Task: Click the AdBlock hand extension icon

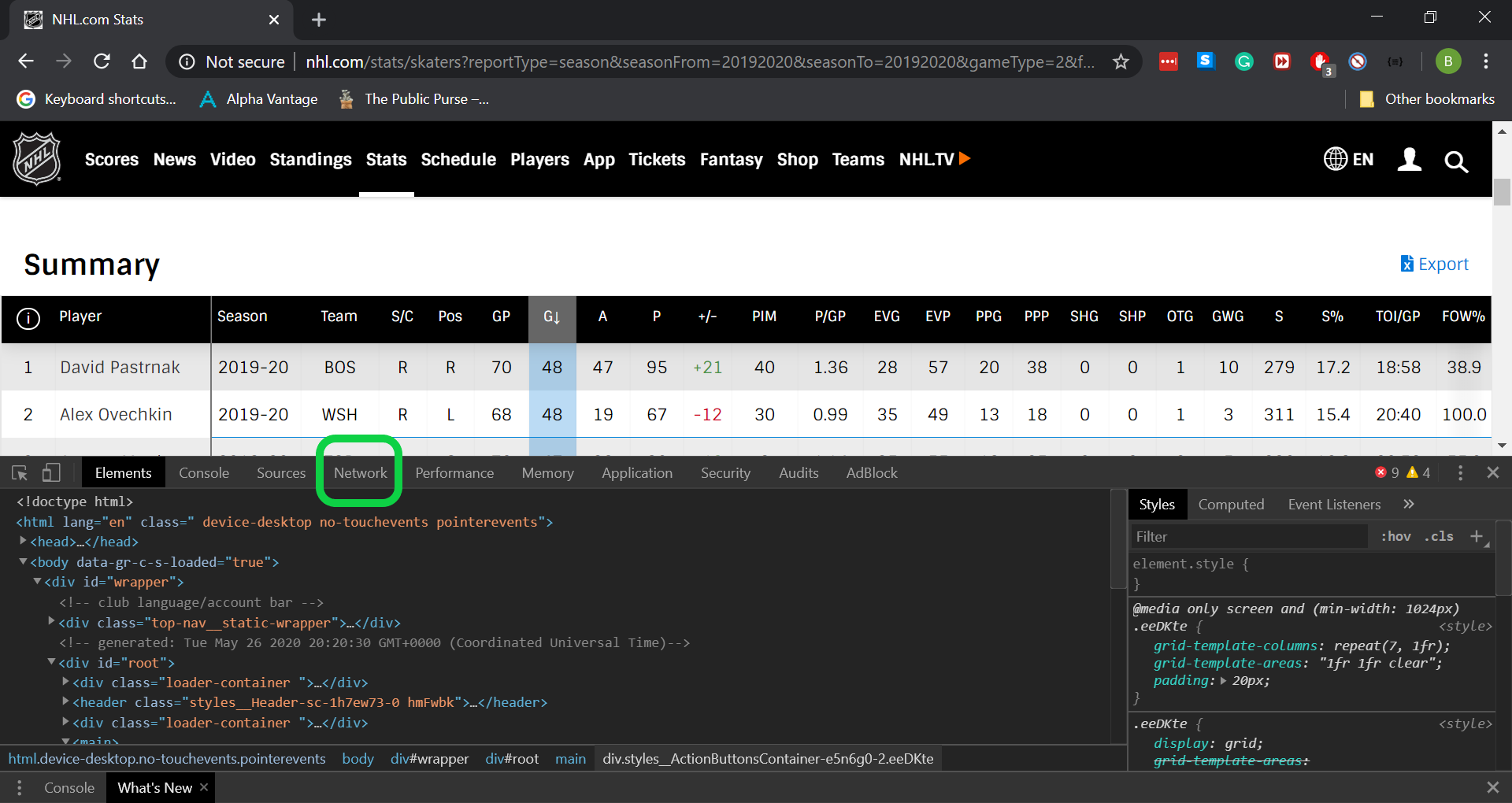Action: tap(1321, 61)
